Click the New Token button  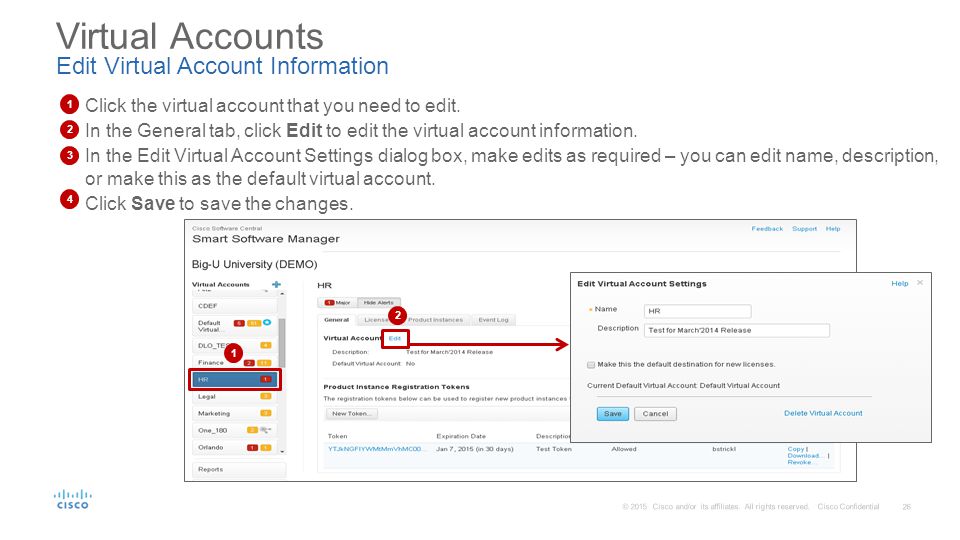(x=351, y=414)
